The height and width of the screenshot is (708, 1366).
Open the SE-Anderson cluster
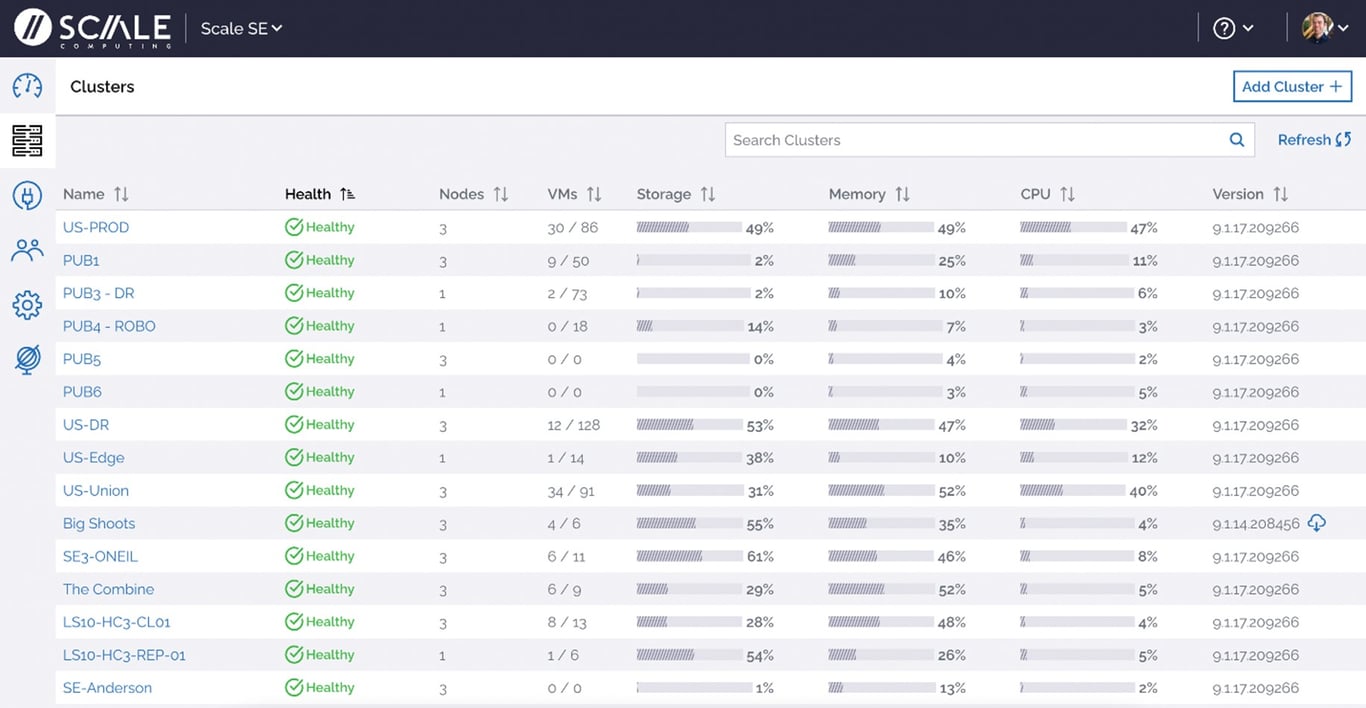[107, 688]
